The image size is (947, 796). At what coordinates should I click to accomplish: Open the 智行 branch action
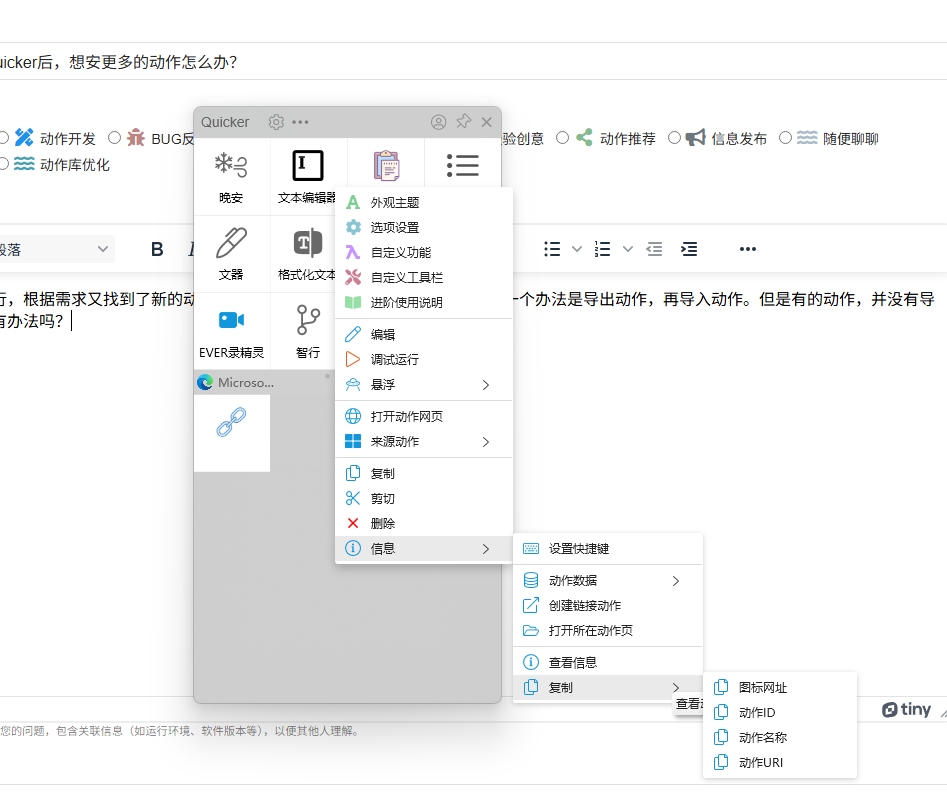tap(307, 331)
